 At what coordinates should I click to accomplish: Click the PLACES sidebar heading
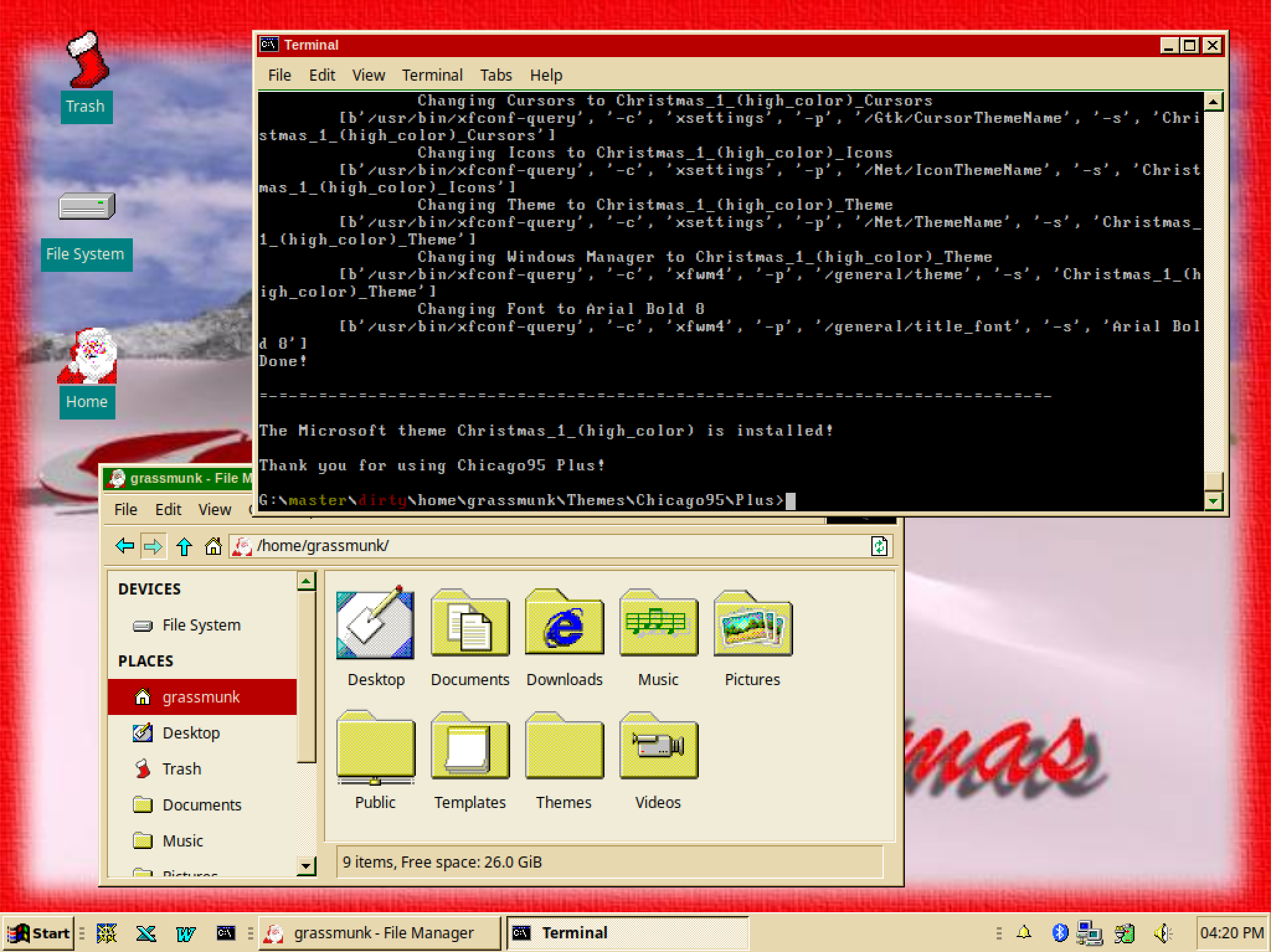[146, 661]
